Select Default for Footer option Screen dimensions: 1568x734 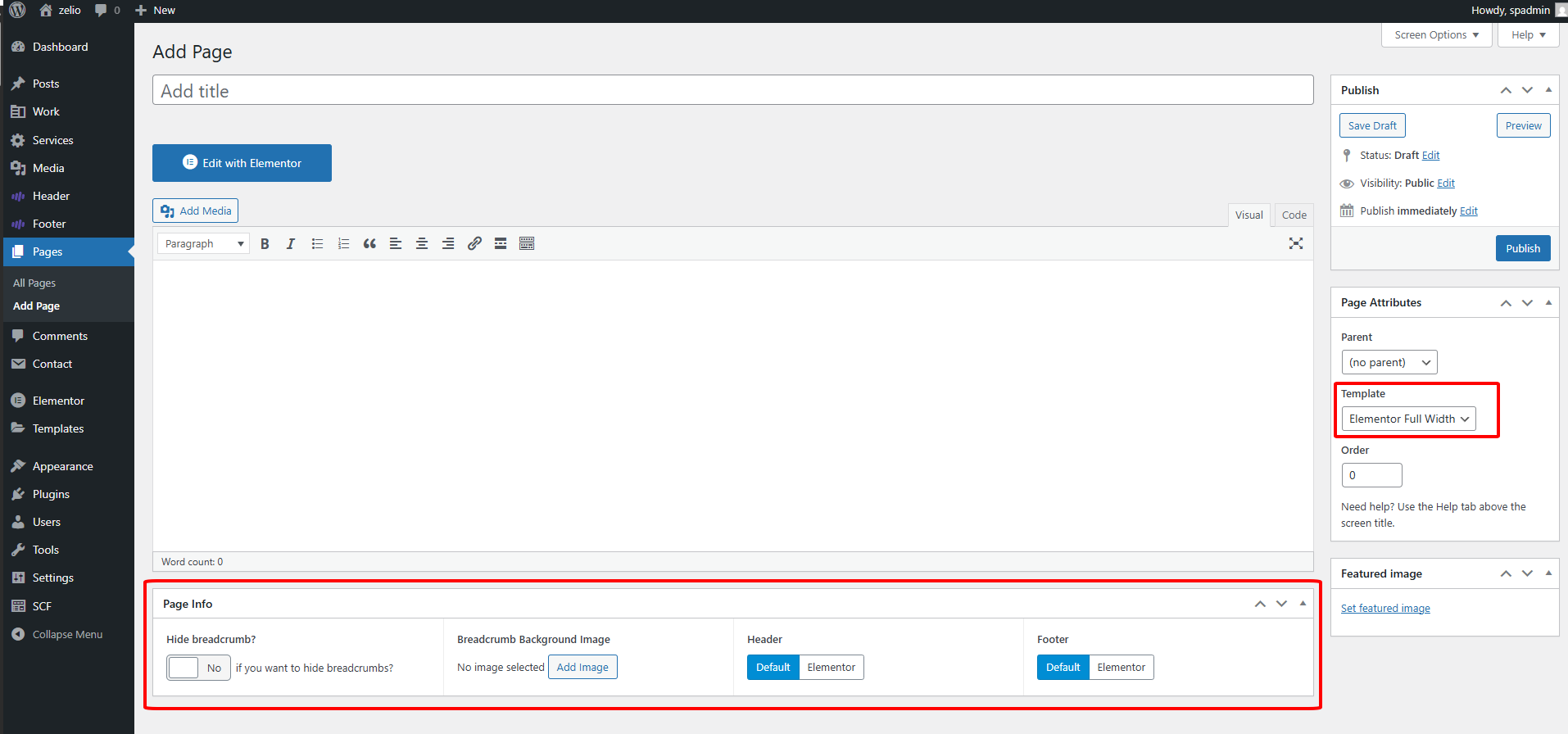pyautogui.click(x=1063, y=667)
